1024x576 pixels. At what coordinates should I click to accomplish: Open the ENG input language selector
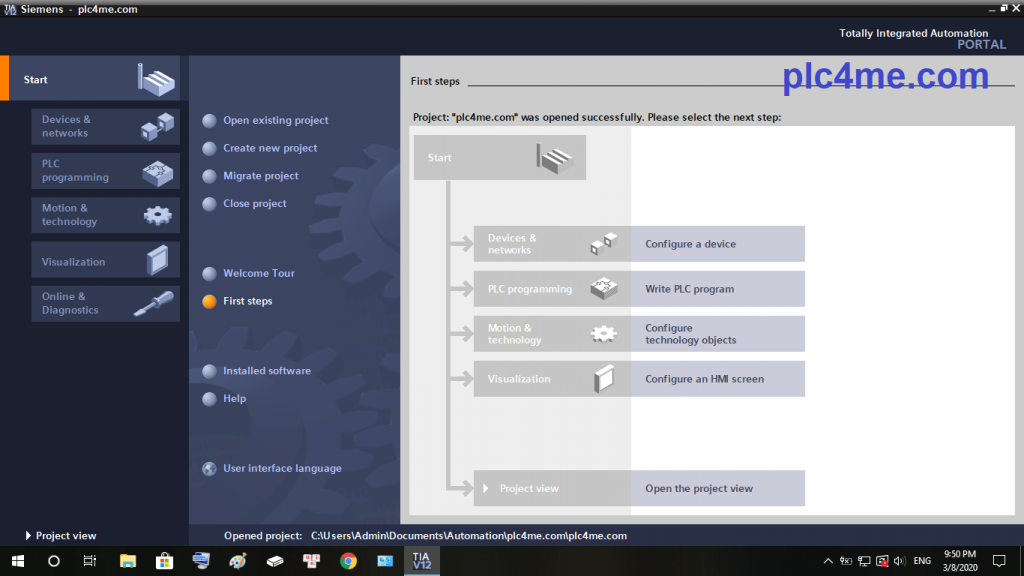922,561
